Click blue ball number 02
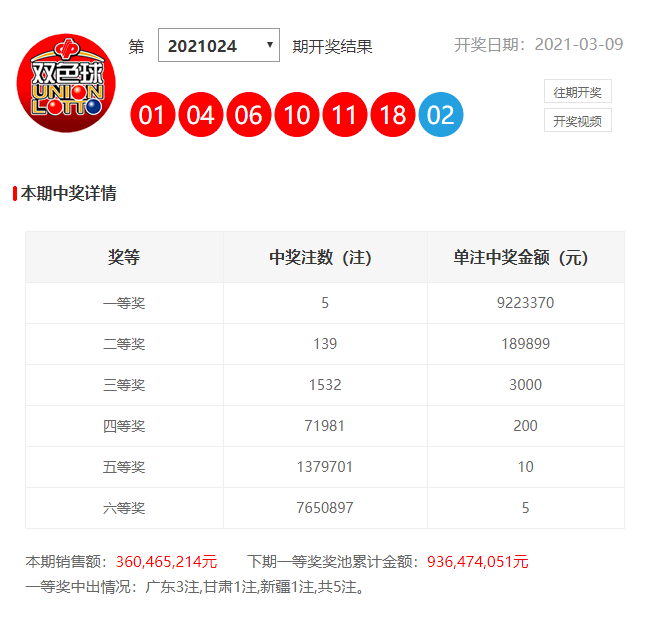The height and width of the screenshot is (624, 650). (441, 115)
